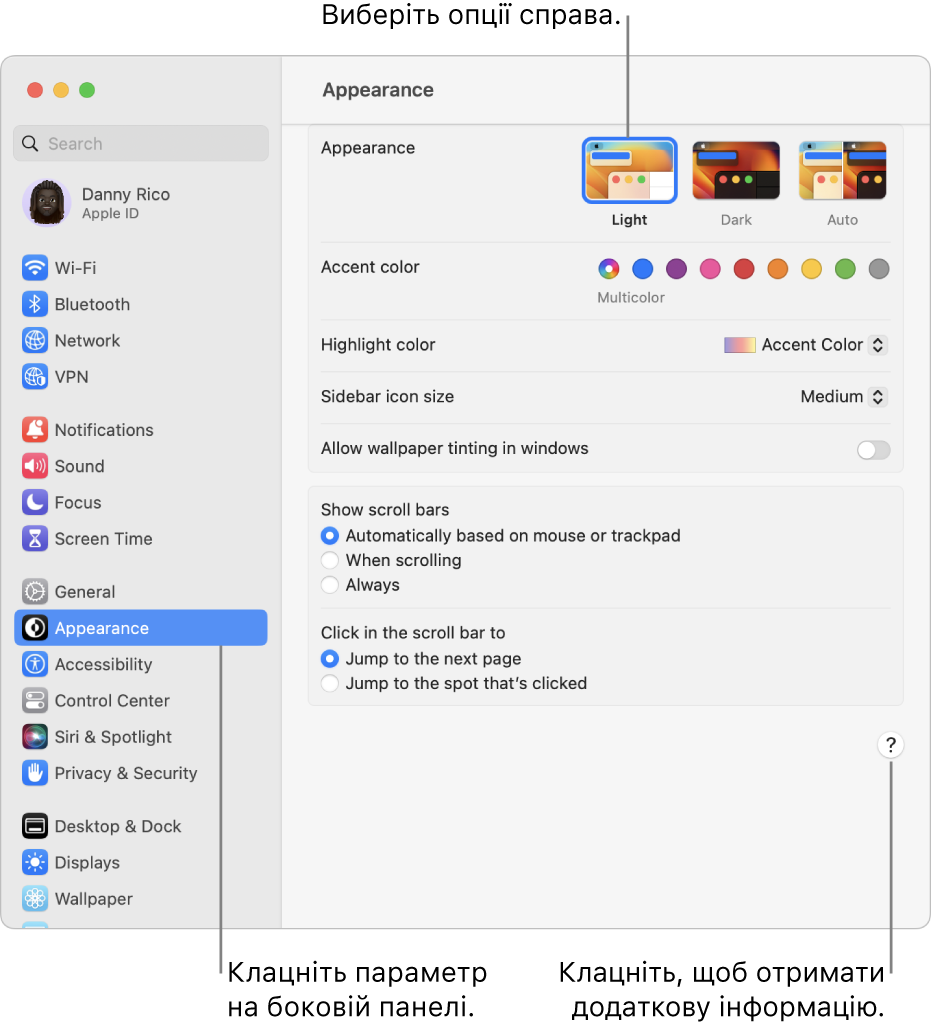Open the Wallpaper label in sidebar
This screenshot has width=931, height=1029.
pyautogui.click(x=94, y=898)
